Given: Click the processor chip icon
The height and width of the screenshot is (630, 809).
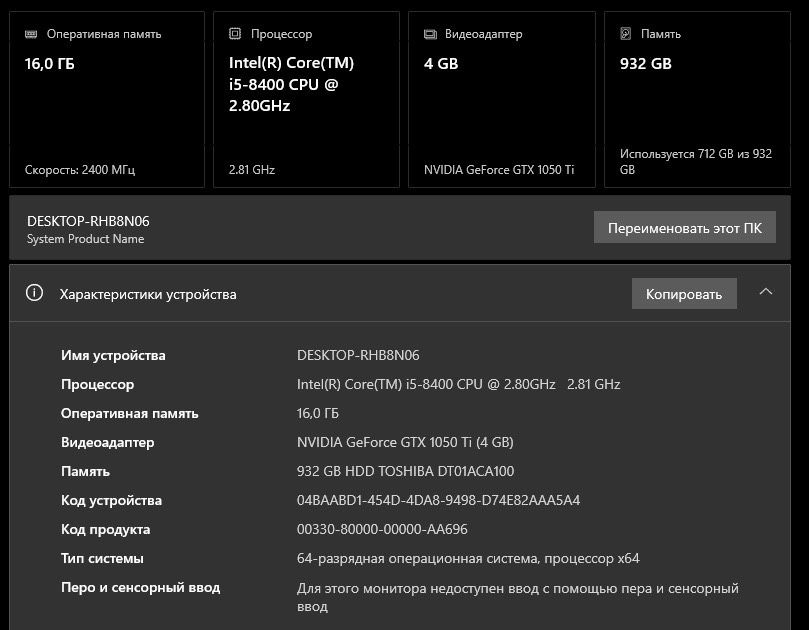Looking at the screenshot, I should (x=235, y=34).
